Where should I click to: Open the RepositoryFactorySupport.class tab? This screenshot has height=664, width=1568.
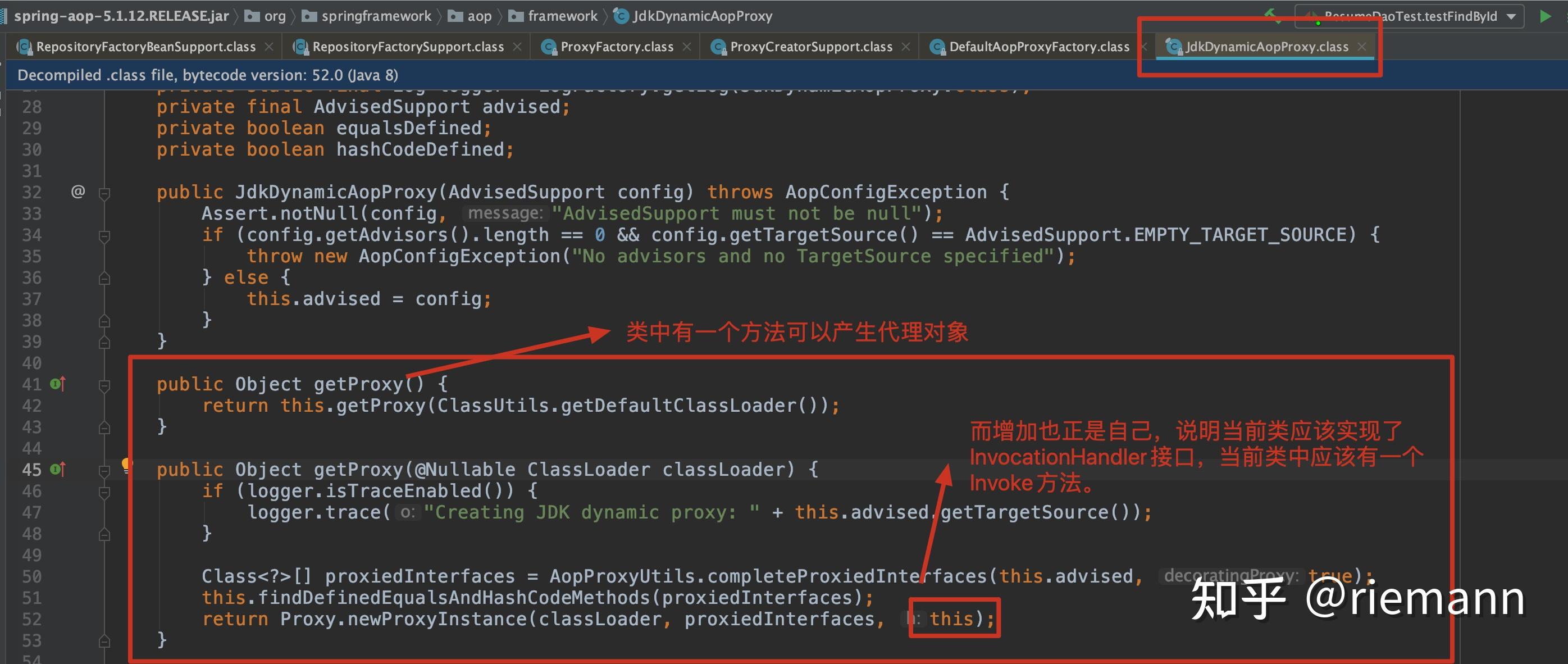408,47
